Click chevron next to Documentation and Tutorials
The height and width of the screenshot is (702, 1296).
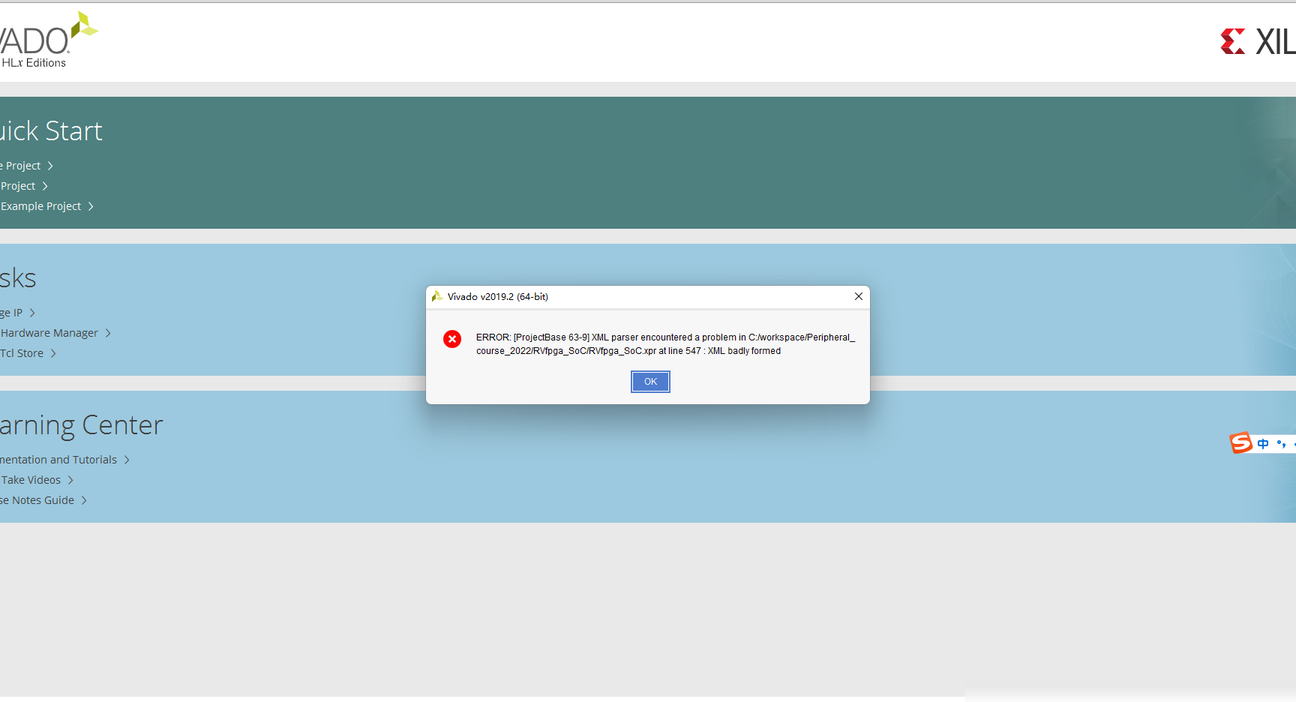[x=127, y=460]
